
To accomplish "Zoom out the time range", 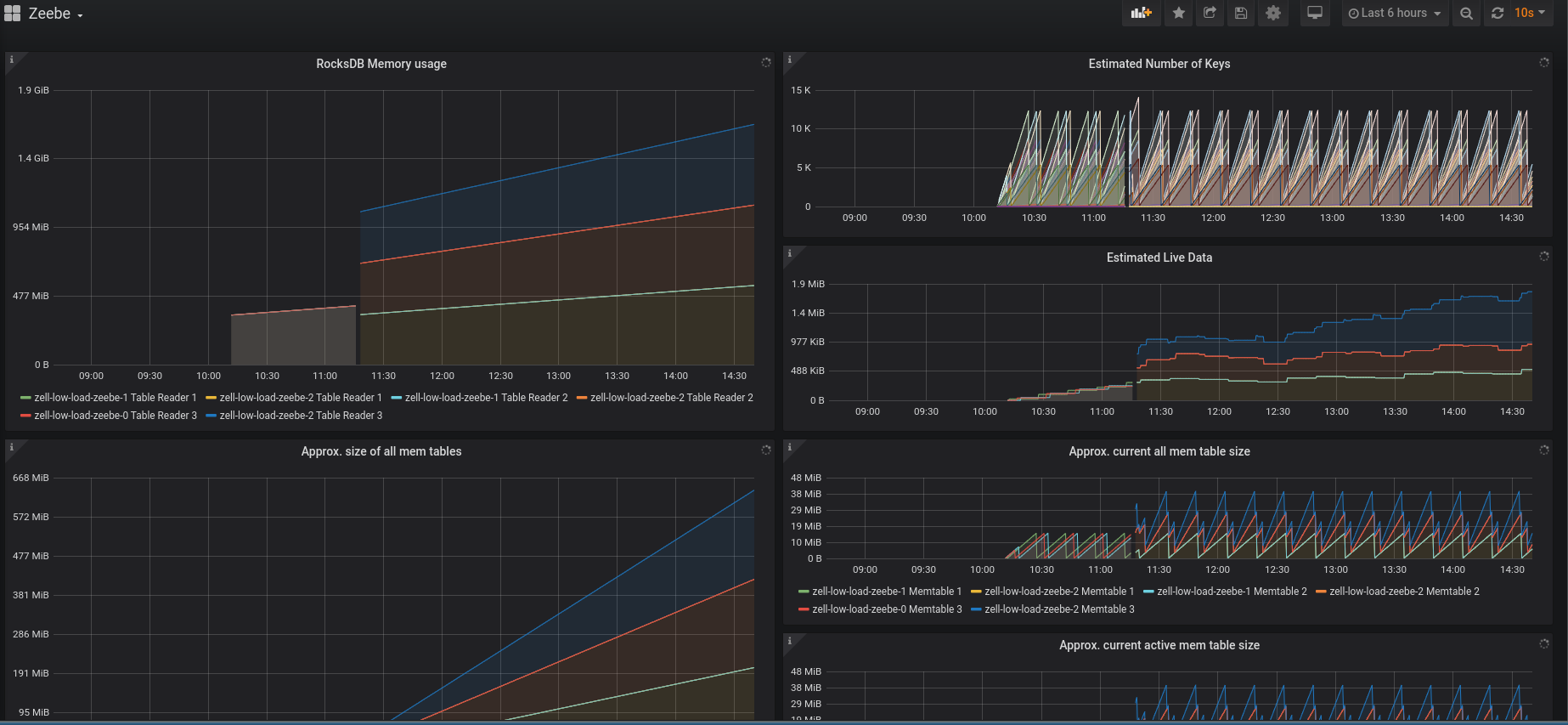I will point(1466,13).
